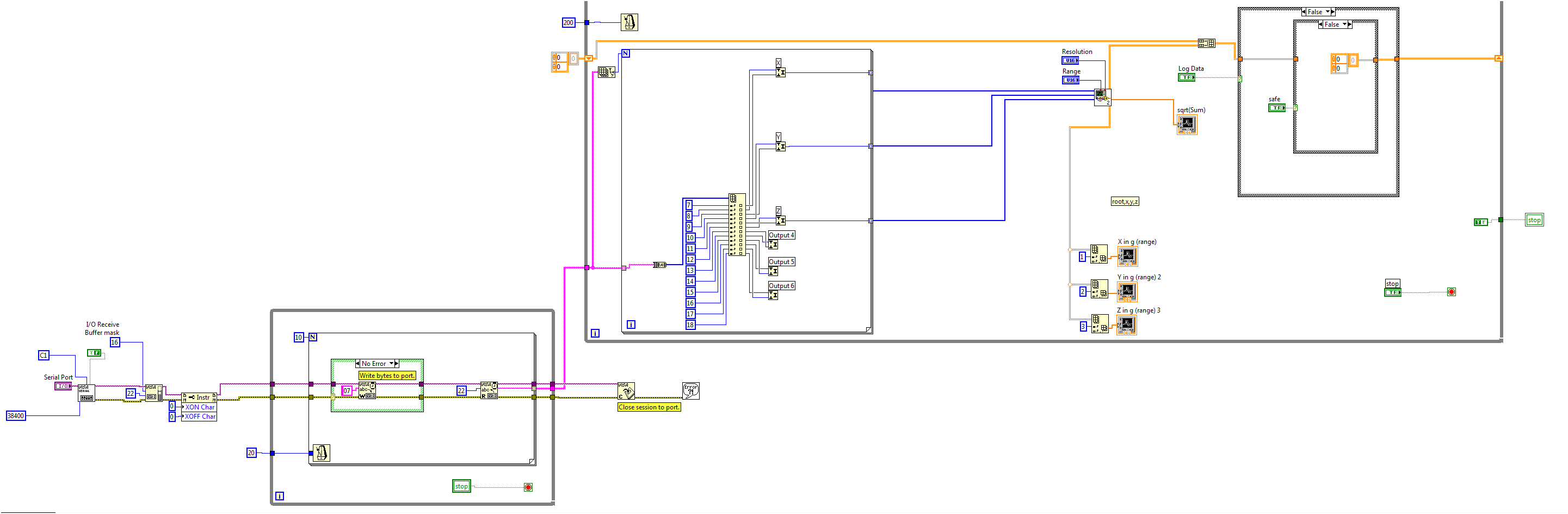Select the VISA Write node
1568x514 pixels.
[x=367, y=390]
